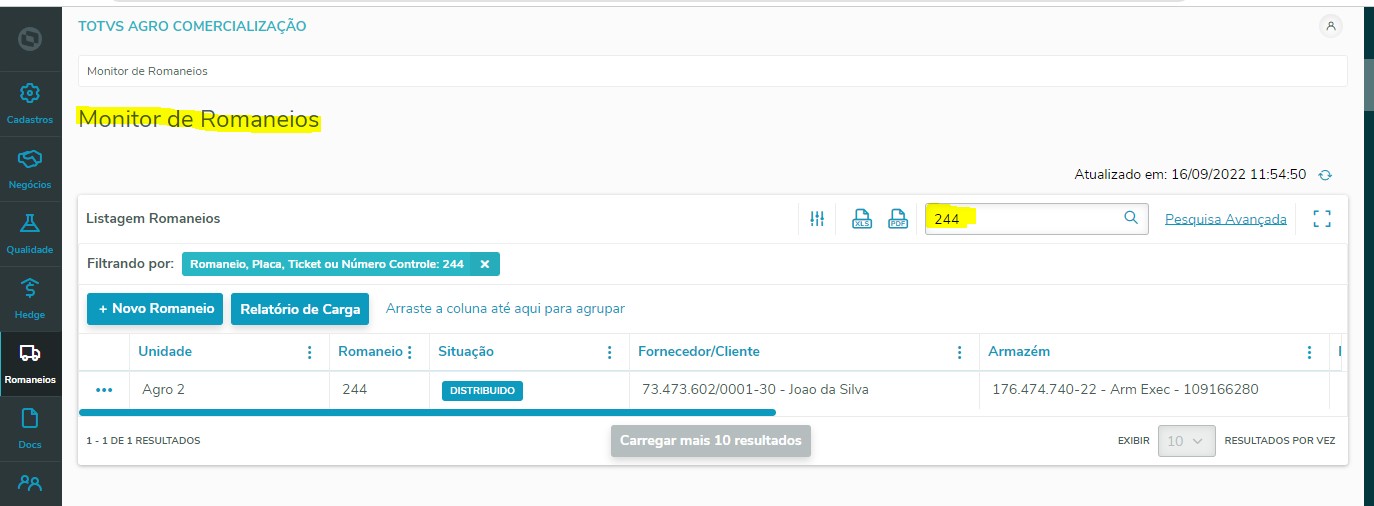Screen dimensions: 1374x506
Task: Click Carregar mais 10 resultados
Action: pos(711,441)
